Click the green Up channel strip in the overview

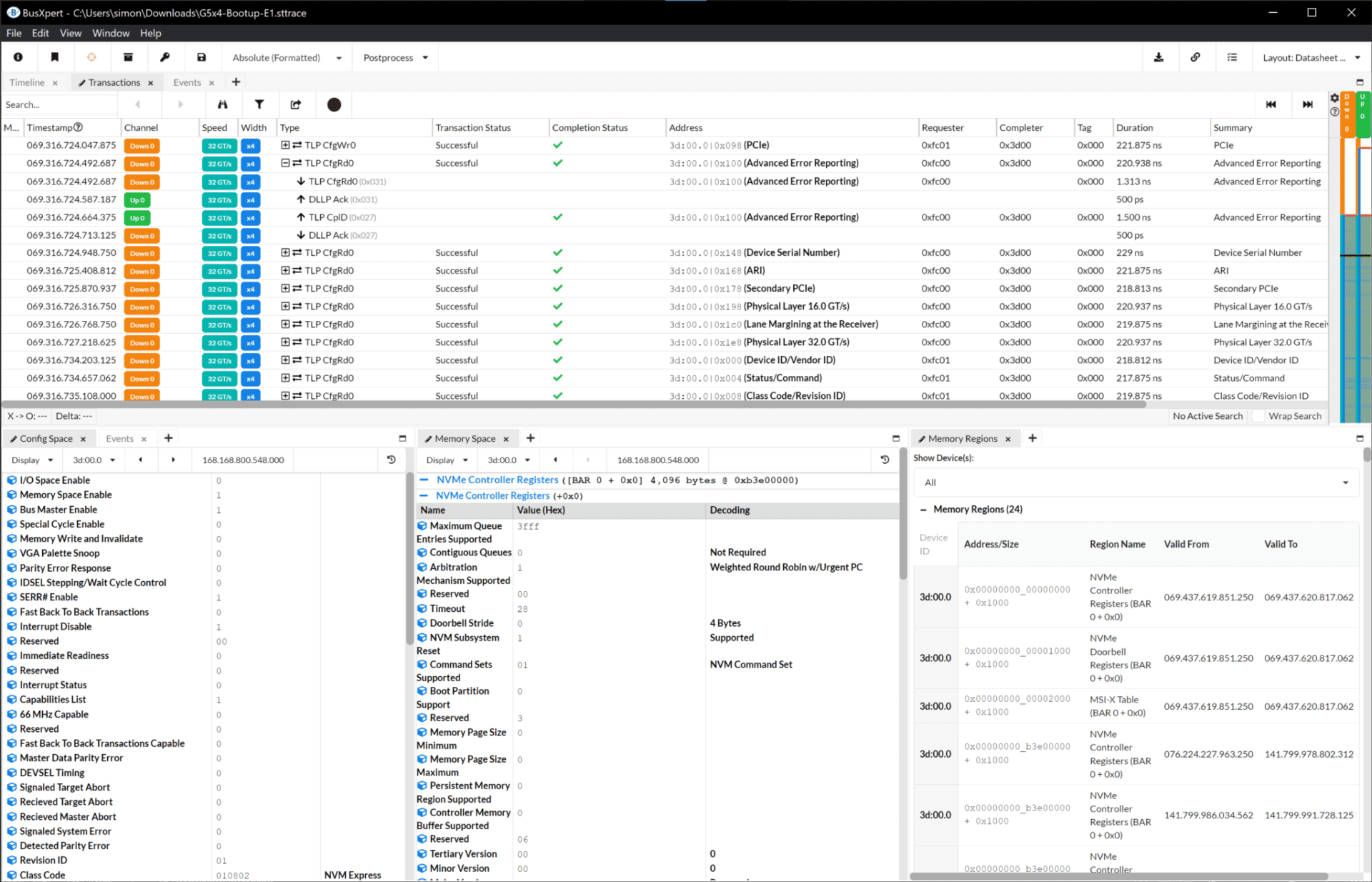(x=1363, y=114)
